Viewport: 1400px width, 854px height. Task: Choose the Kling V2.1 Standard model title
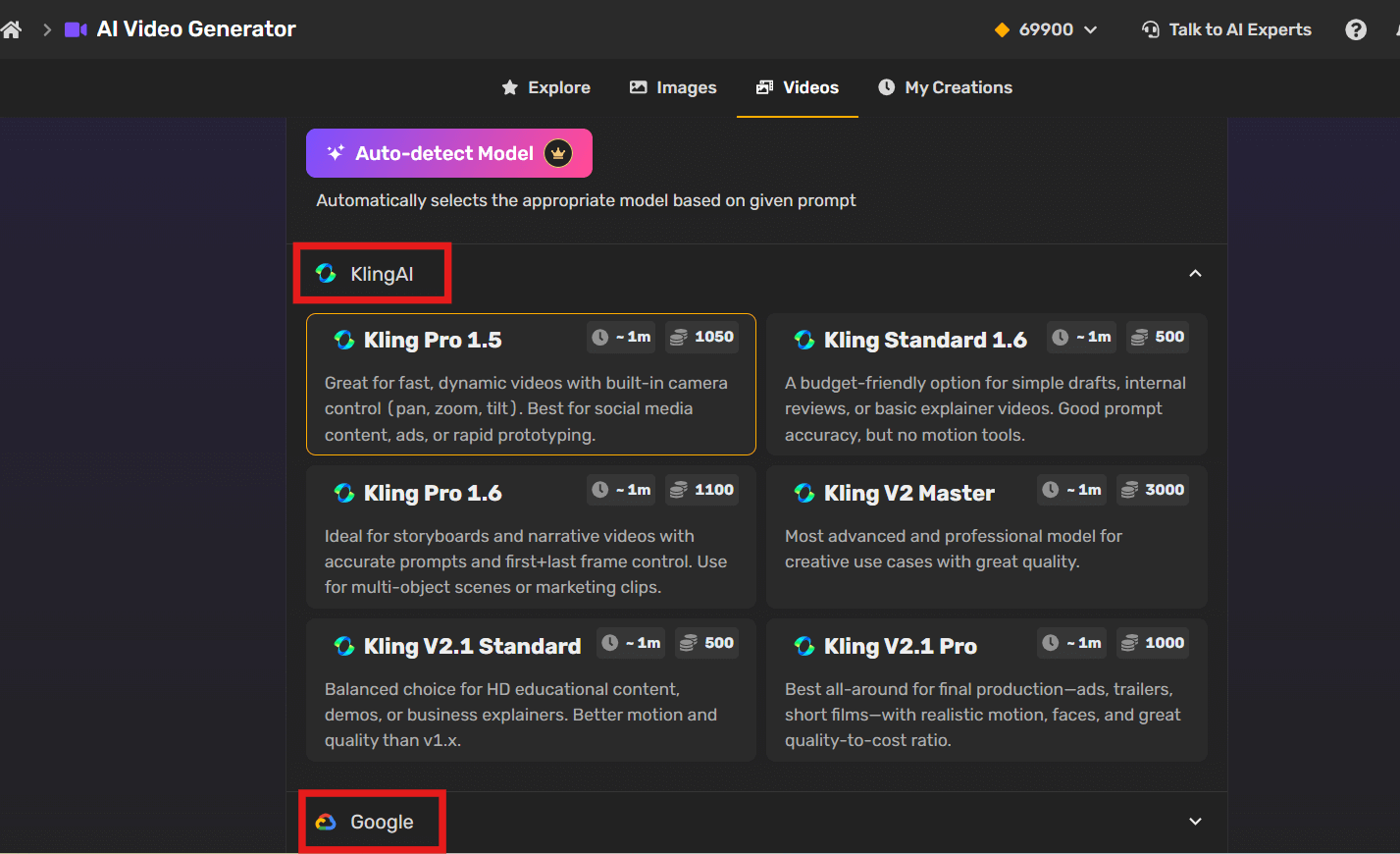tap(472, 646)
